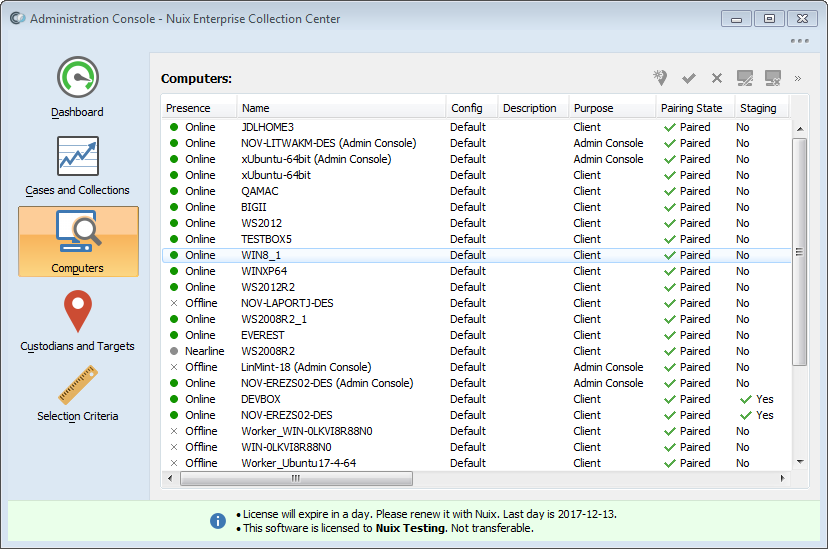The height and width of the screenshot is (549, 828).
Task: Click vertical scrollbar down arrow
Action: point(800,462)
